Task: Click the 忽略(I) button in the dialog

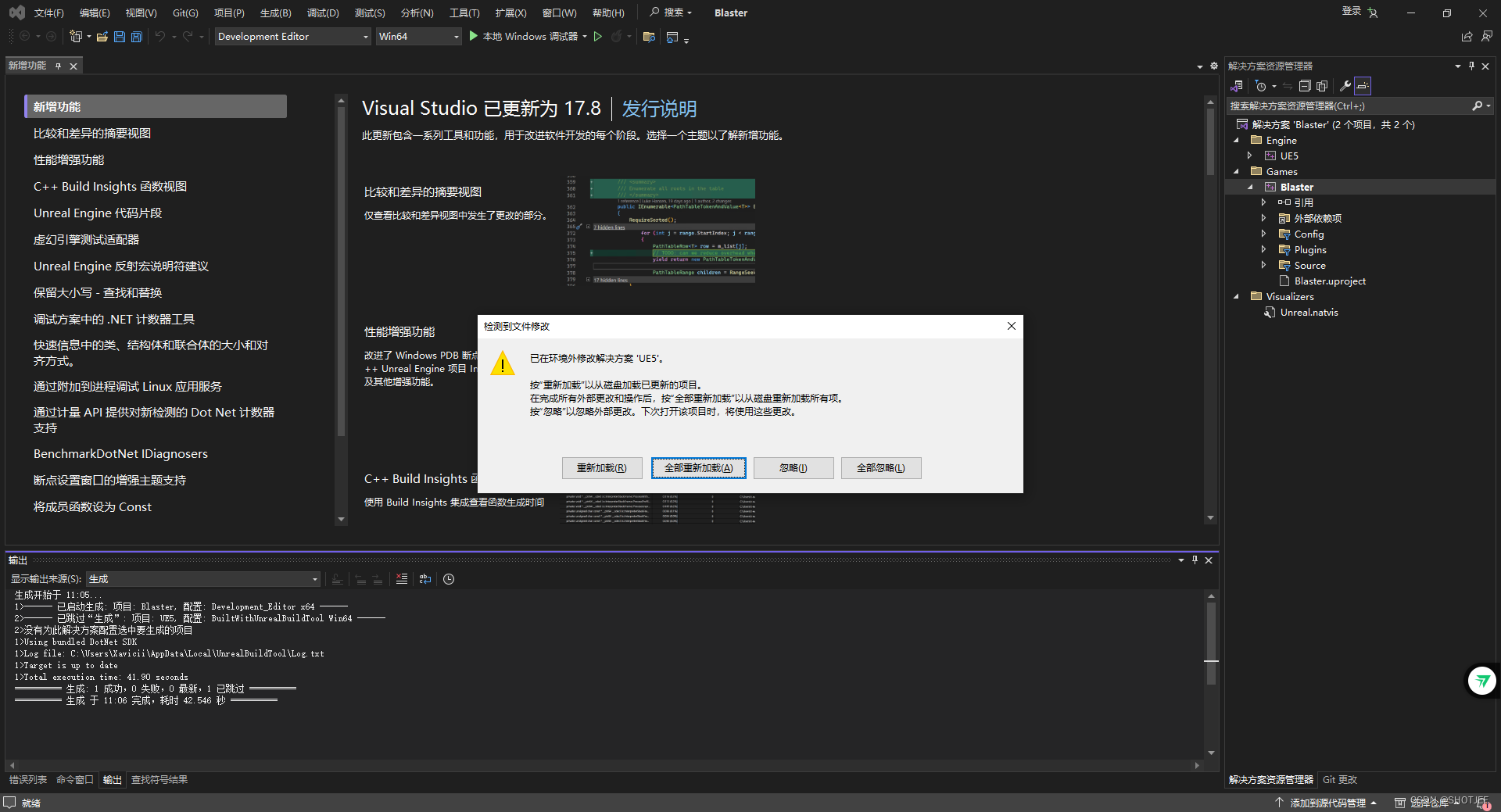Action: coord(793,467)
